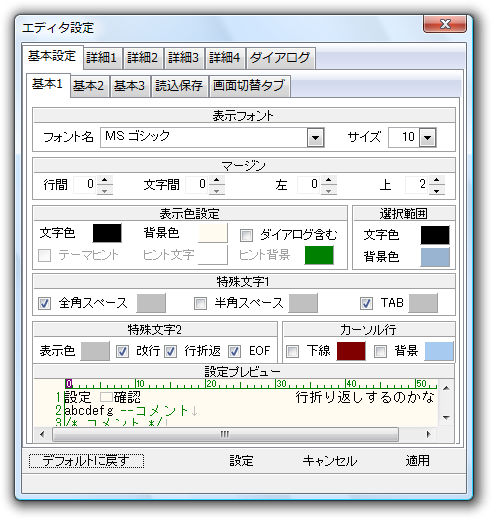Image resolution: width=492 pixels, height=519 pixels.
Task: Decrease the 文字間 spinner value
Action: (217, 190)
